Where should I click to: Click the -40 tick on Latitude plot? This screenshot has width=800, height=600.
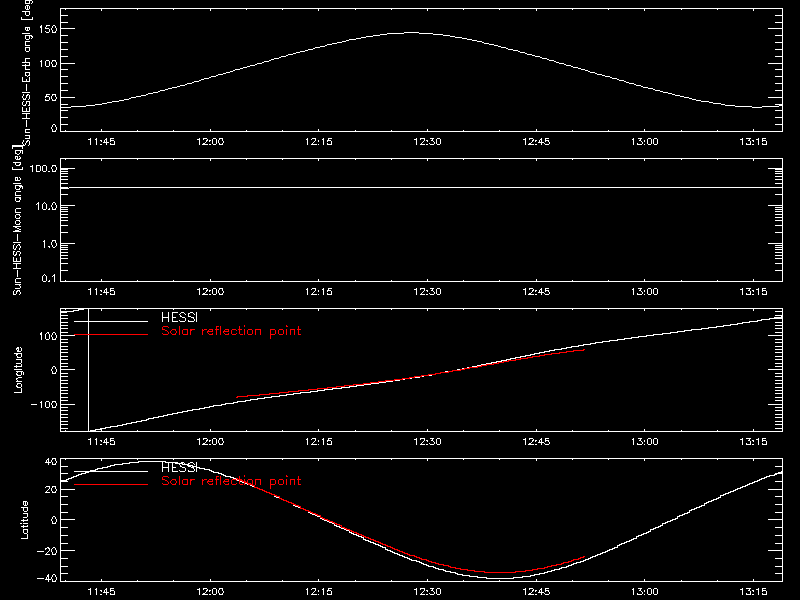click(x=47, y=579)
